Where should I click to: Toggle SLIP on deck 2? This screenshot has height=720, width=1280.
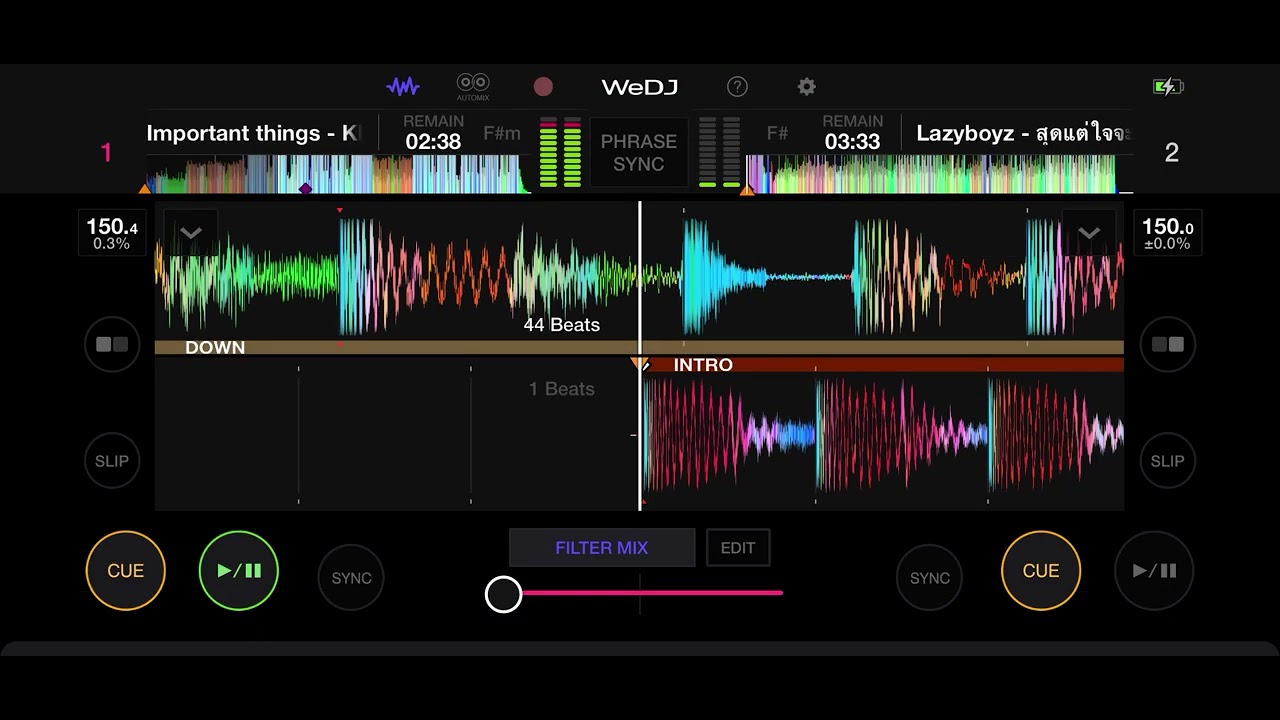tap(1168, 461)
